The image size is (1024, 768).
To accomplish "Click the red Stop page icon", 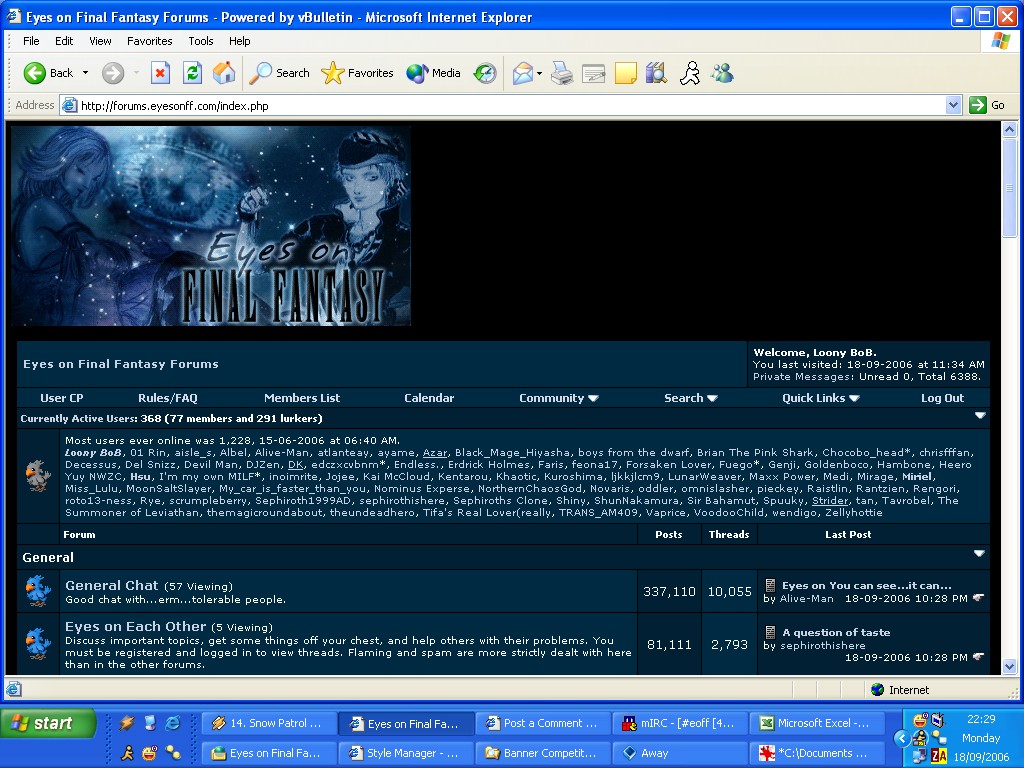I will (x=160, y=73).
